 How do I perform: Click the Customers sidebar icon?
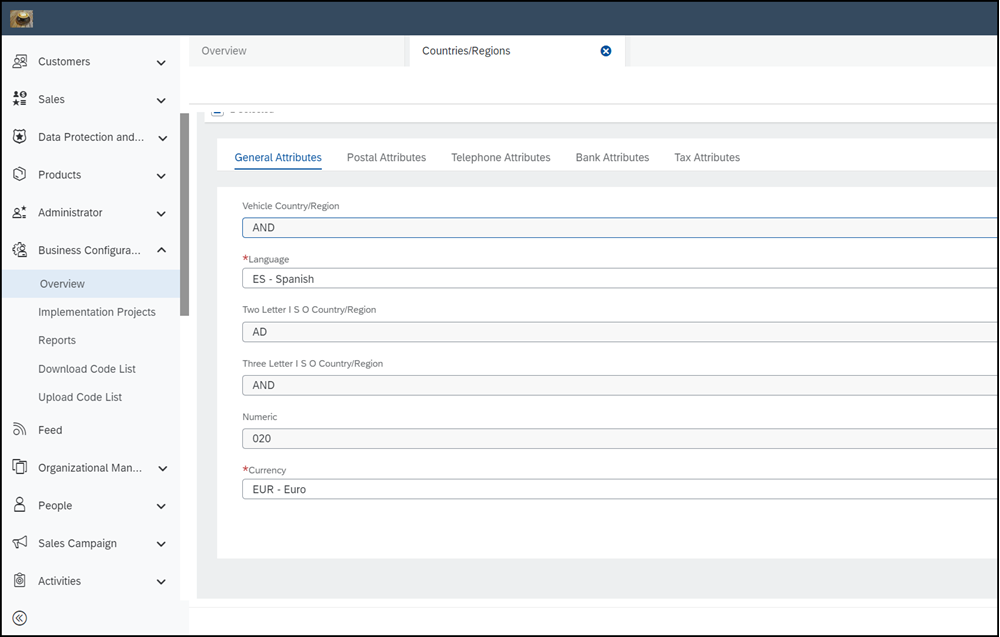pos(19,62)
